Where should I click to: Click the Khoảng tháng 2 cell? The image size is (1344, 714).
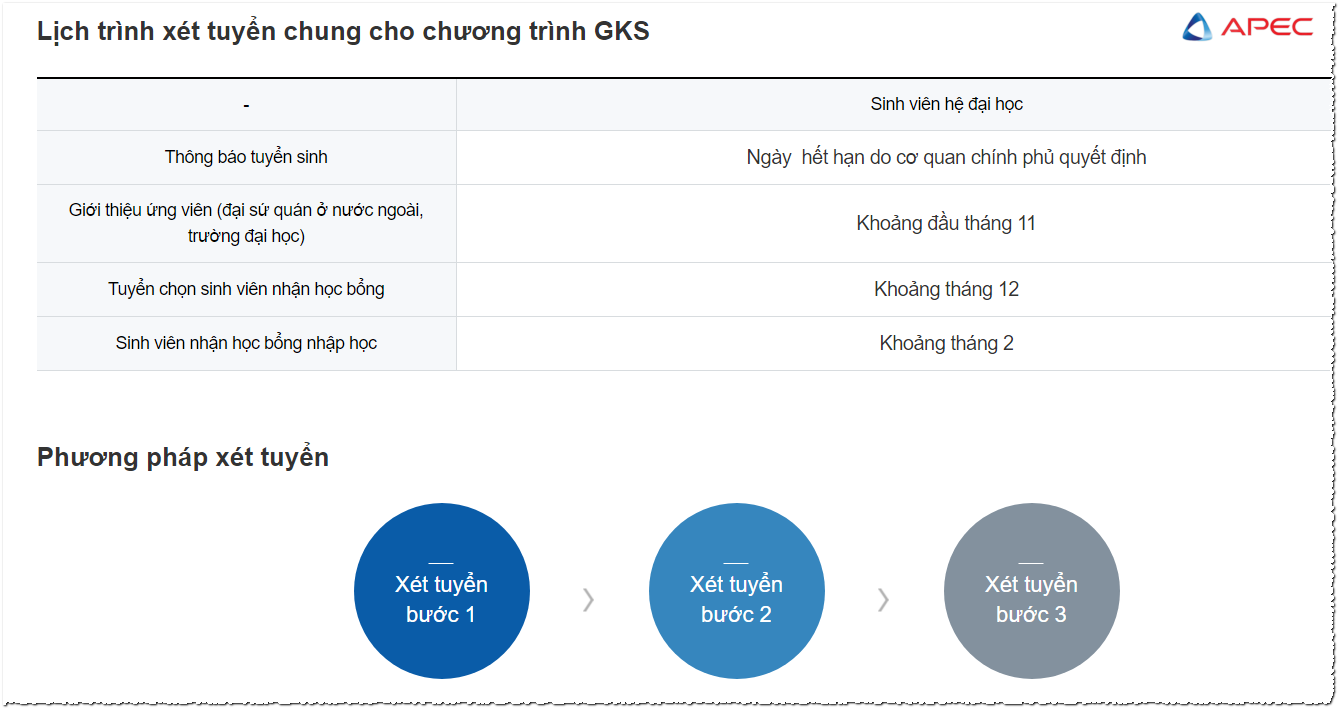pyautogui.click(x=946, y=343)
